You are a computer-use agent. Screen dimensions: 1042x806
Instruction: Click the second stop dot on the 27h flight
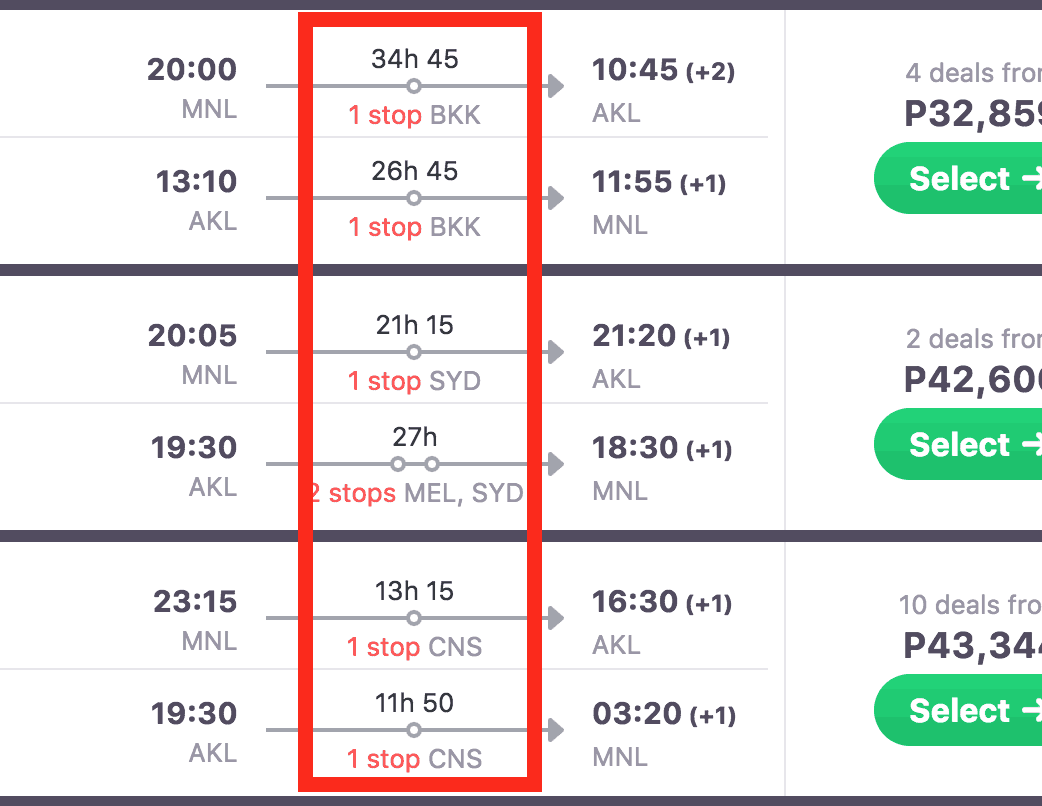pyautogui.click(x=432, y=464)
